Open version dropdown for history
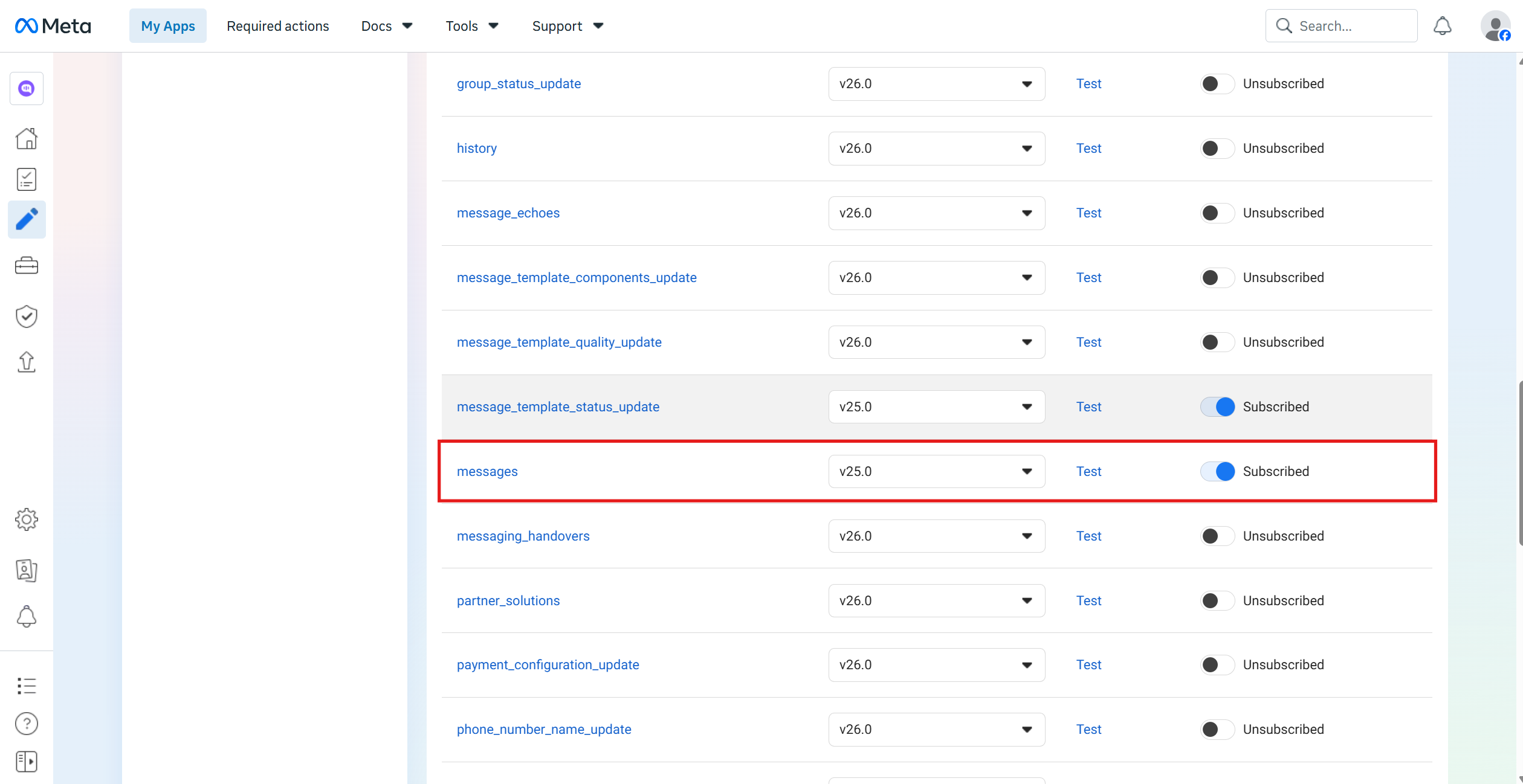 [936, 149]
